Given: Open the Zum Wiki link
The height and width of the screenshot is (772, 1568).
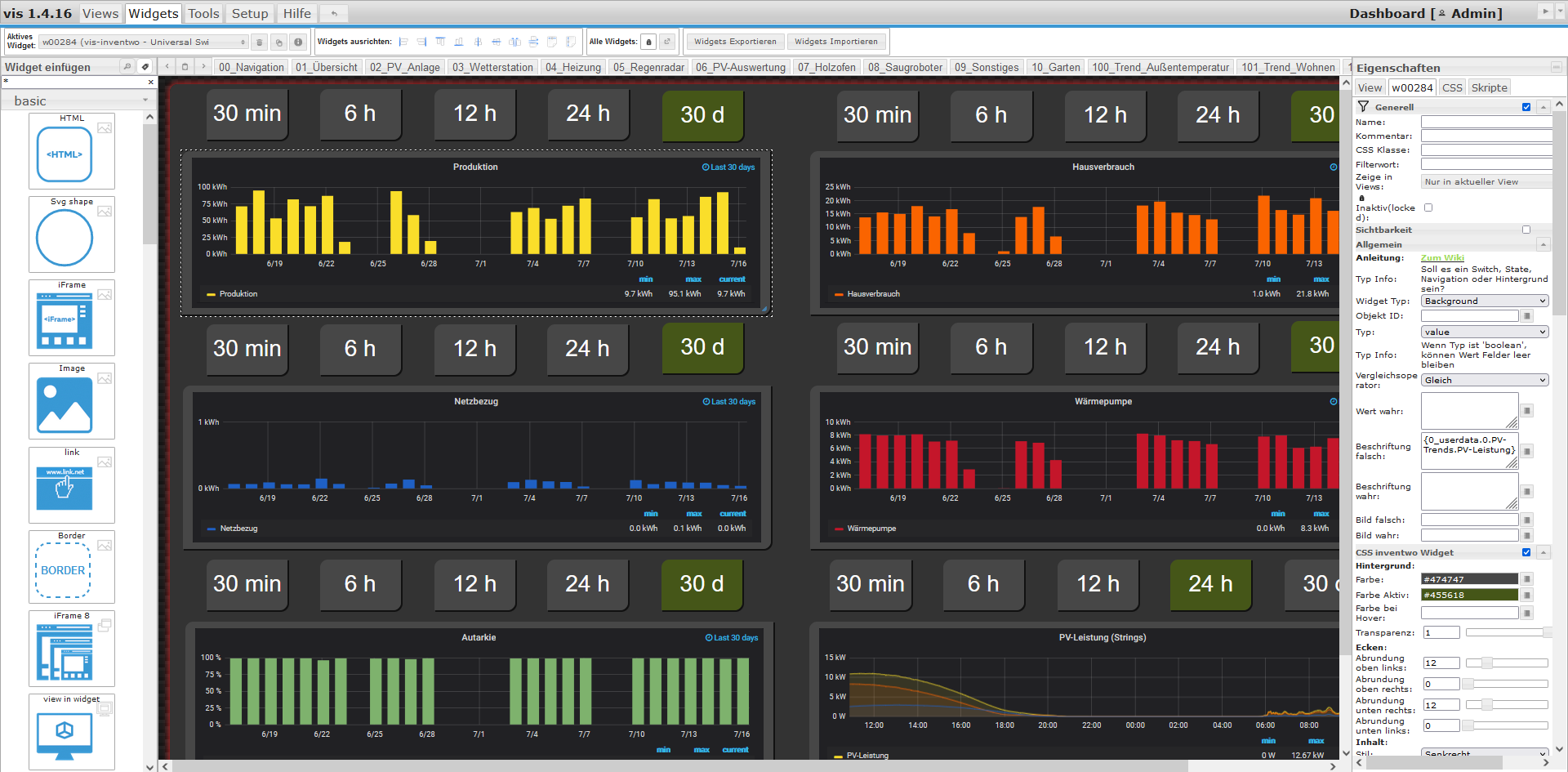Looking at the screenshot, I should pyautogui.click(x=1442, y=257).
